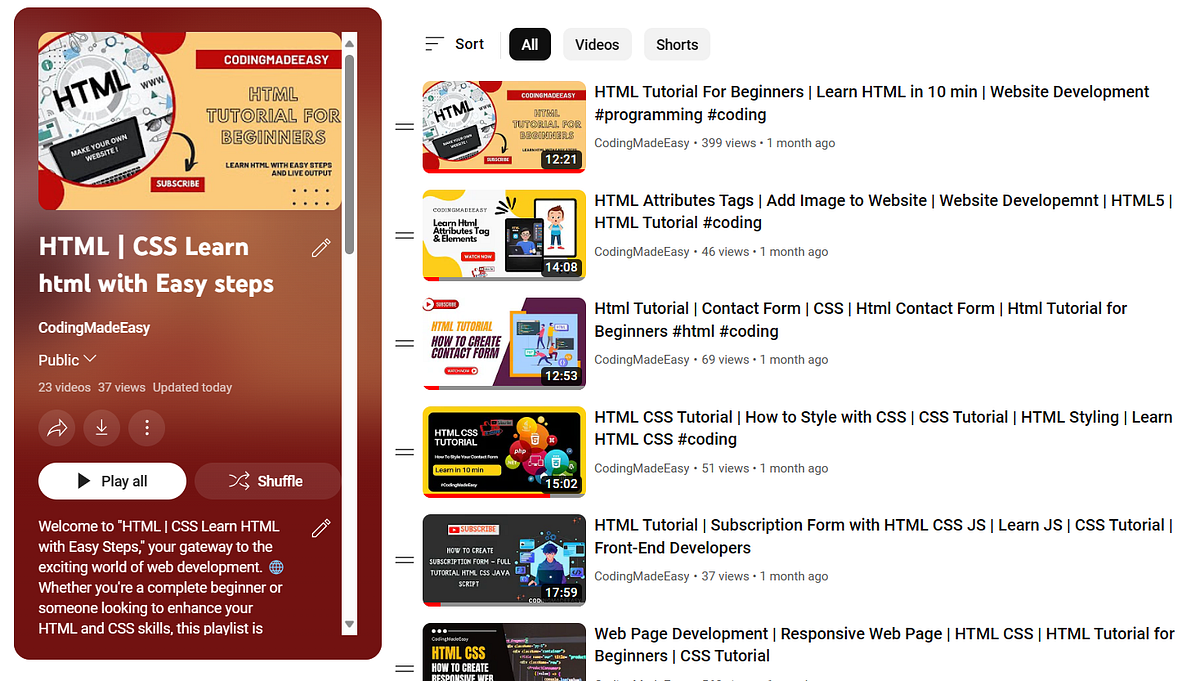Viewport: 1200px width, 681px height.
Task: Click the Play all button
Action: coord(111,481)
